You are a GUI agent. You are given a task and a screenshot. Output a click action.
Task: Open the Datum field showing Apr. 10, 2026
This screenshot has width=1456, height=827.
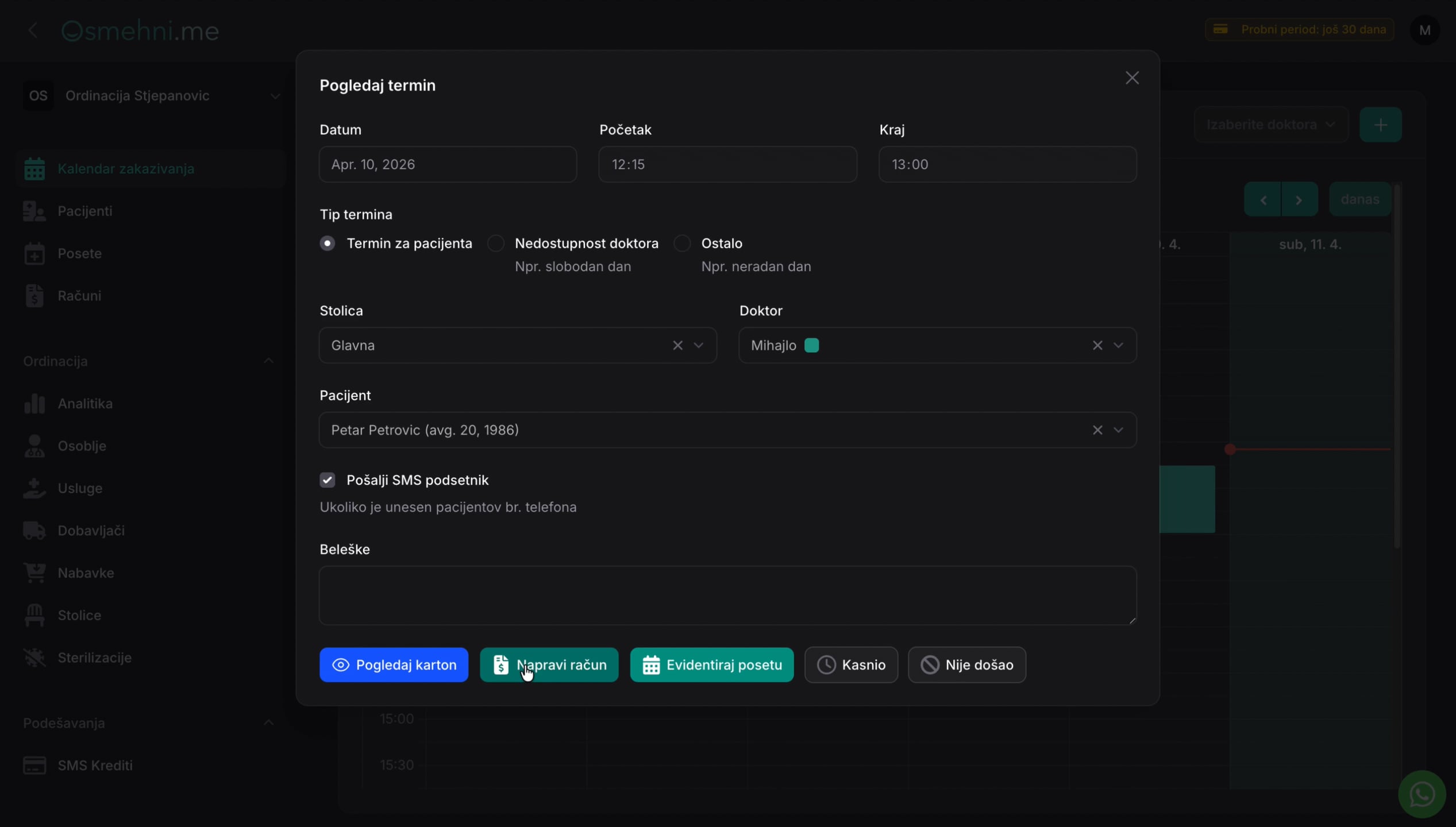[448, 164]
